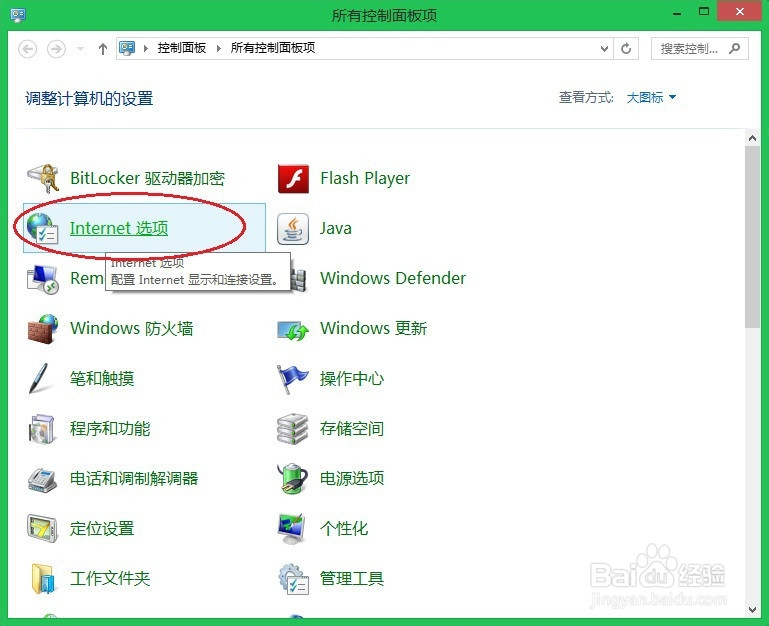
Task: Open the BitLocker drive encryption icon
Action: [x=43, y=179]
